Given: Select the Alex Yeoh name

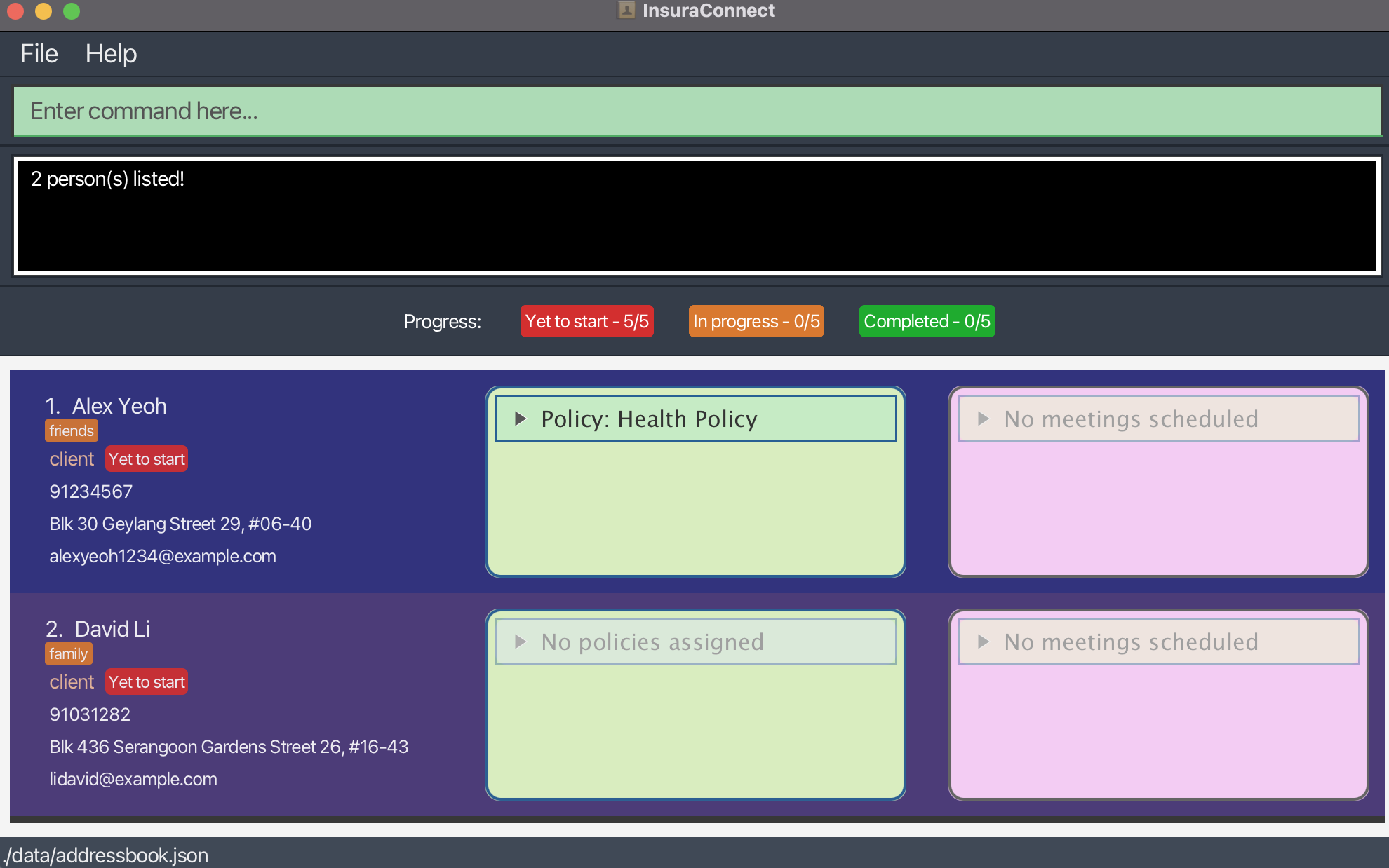Looking at the screenshot, I should pos(119,406).
